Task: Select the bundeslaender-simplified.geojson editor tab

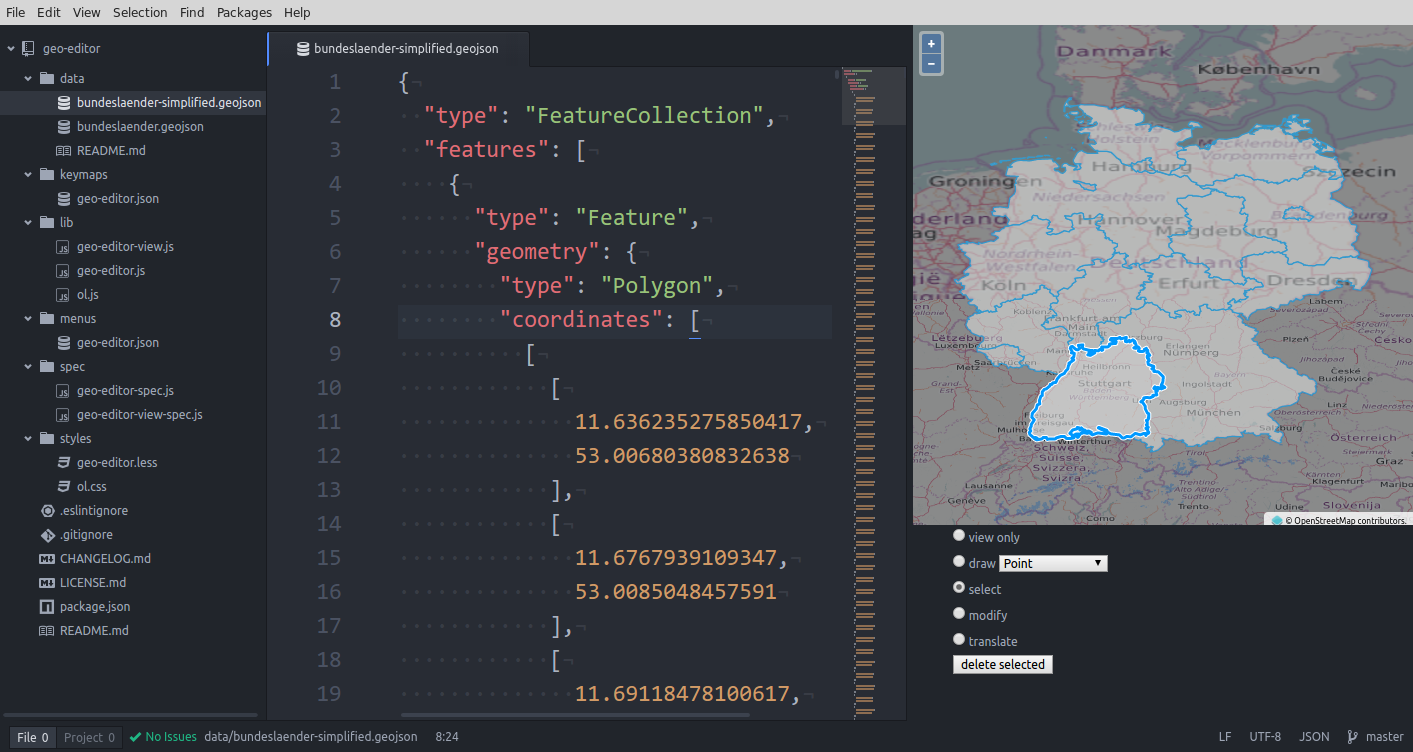Action: (x=398, y=48)
